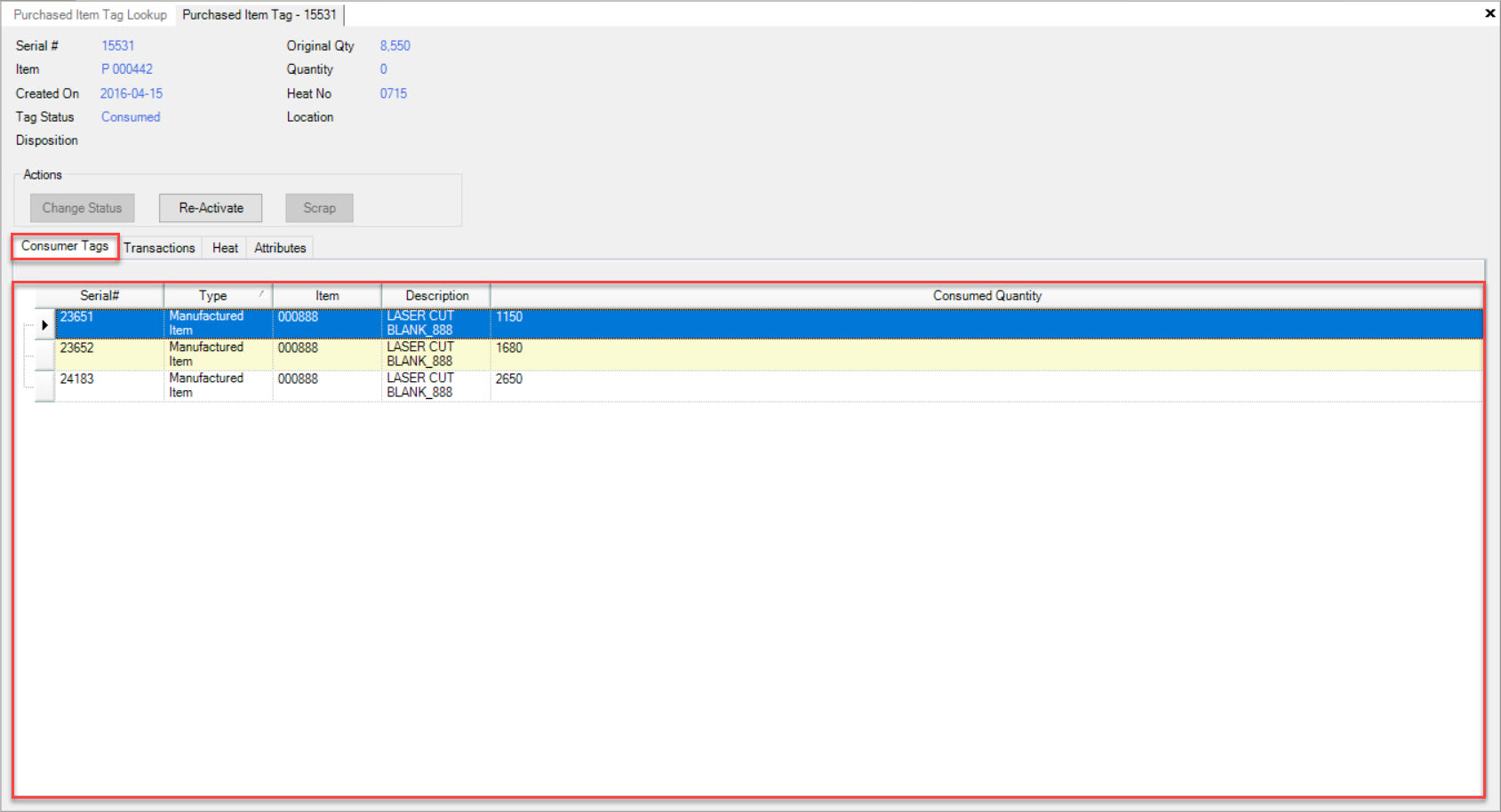Open the Attributes tab

pyautogui.click(x=280, y=248)
